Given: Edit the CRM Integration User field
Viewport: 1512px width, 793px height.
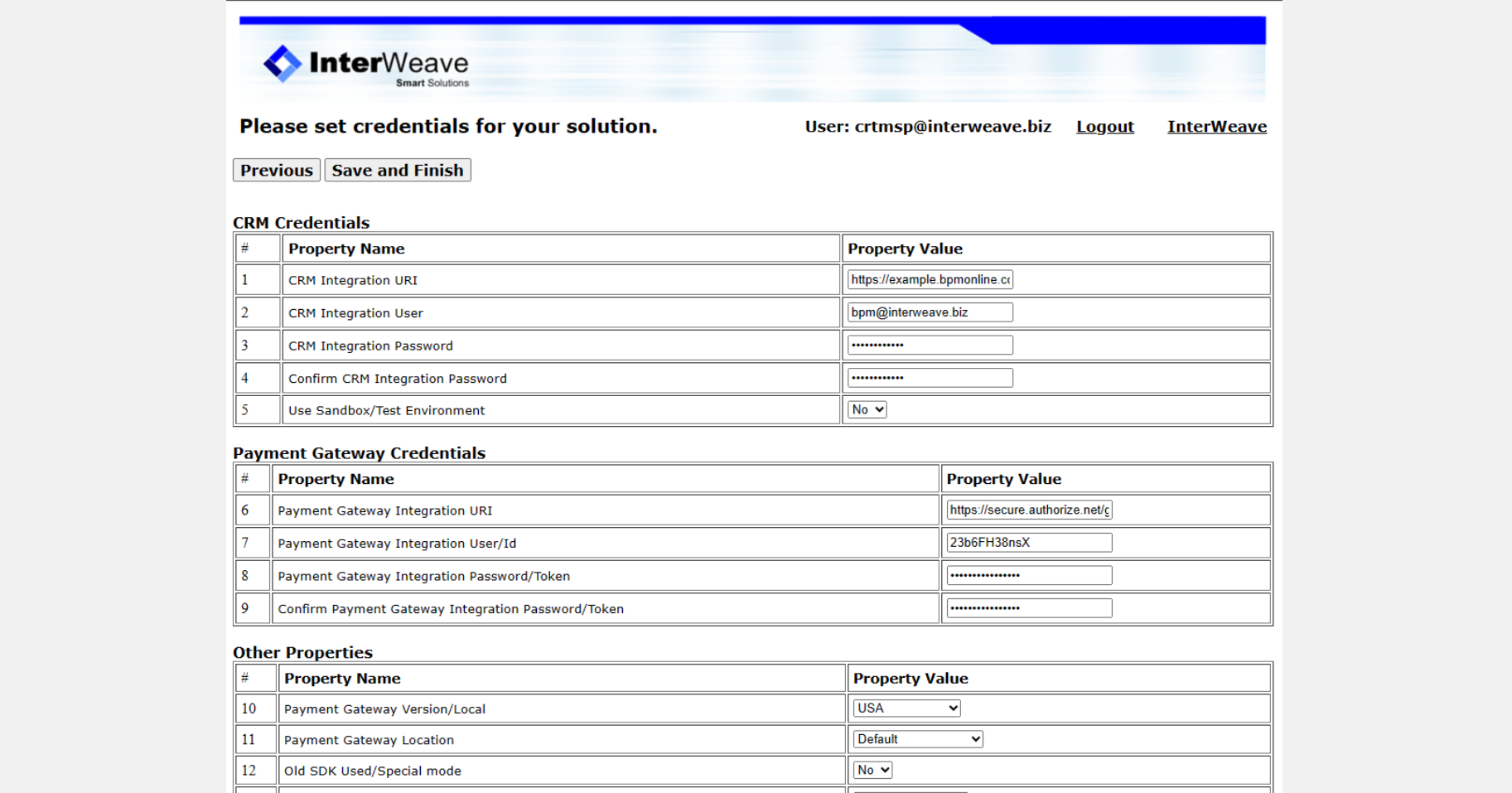Looking at the screenshot, I should coord(930,312).
